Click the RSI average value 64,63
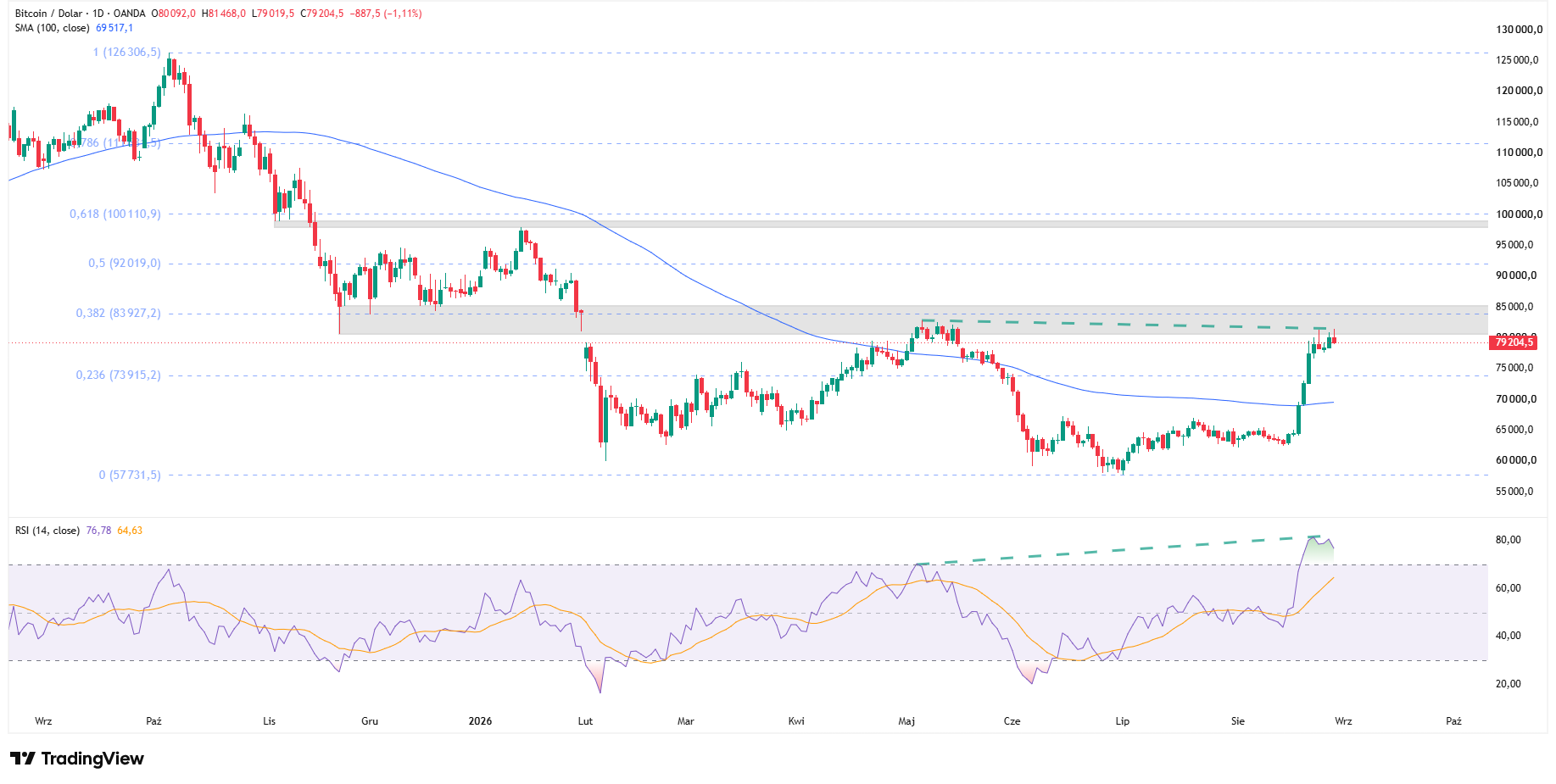The width and height of the screenshot is (1556, 784). 130,531
